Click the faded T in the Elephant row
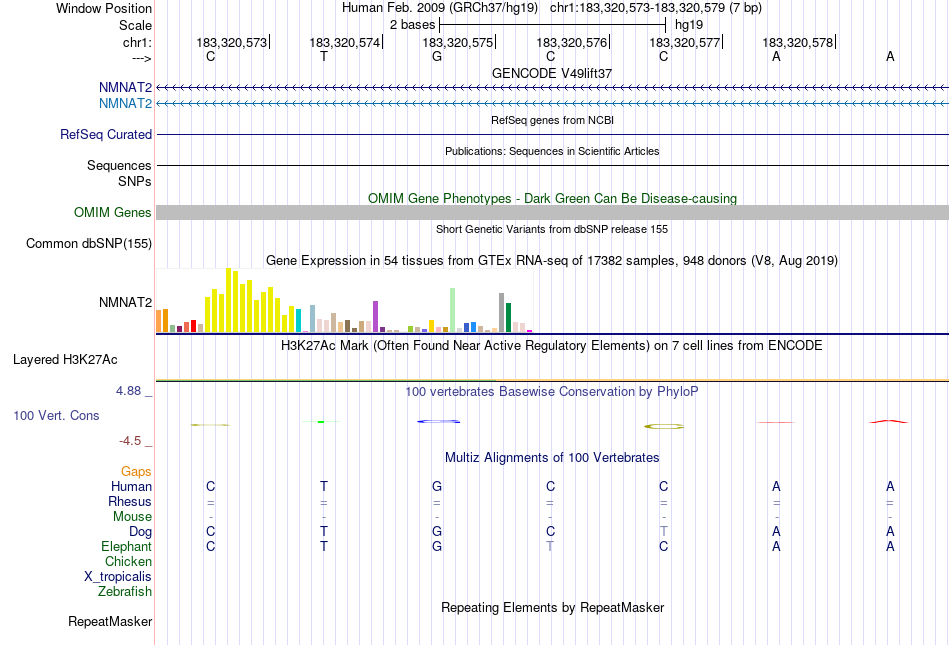This screenshot has width=950, height=645. click(550, 546)
